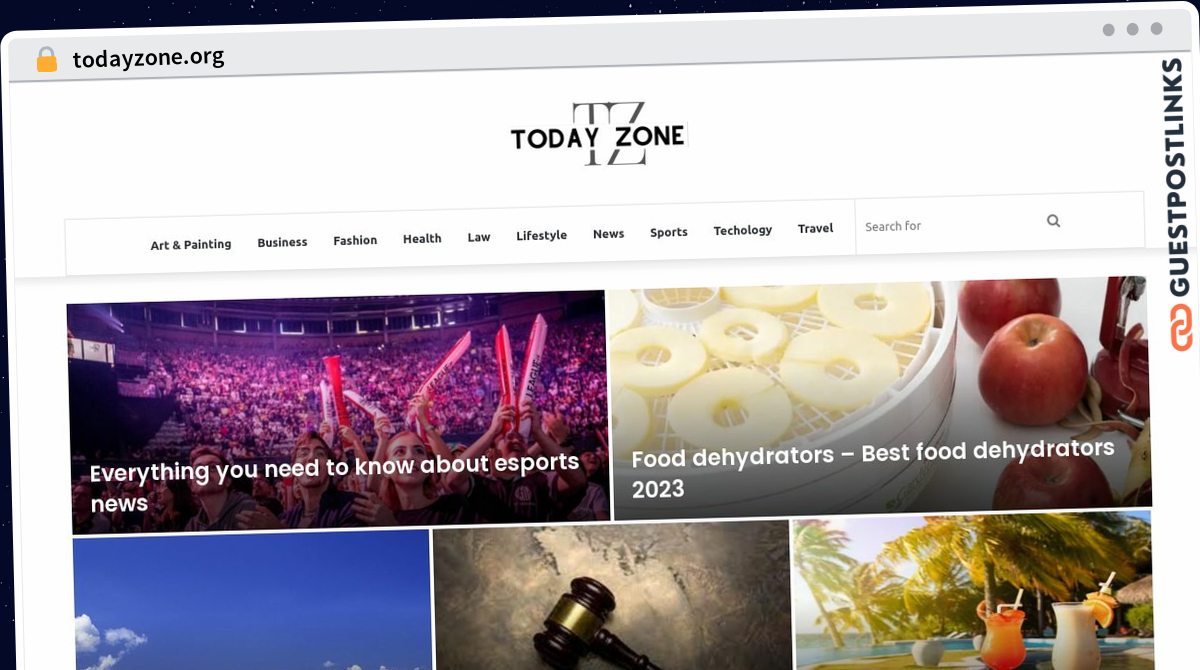Open the Law category
This screenshot has height=670, width=1200.
479,237
